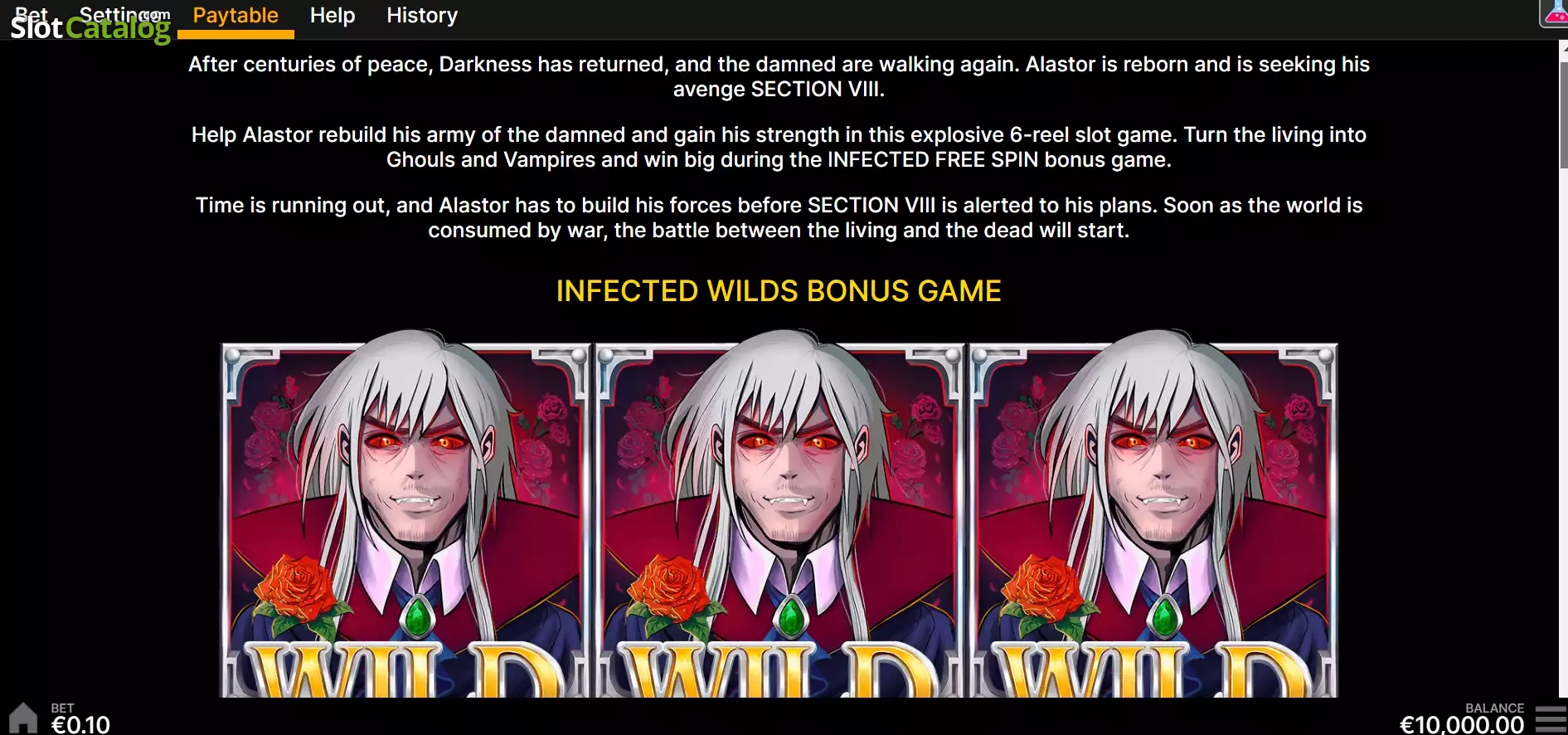This screenshot has width=1568, height=735.
Task: Click the scrollbar up arrow
Action: point(1564,50)
